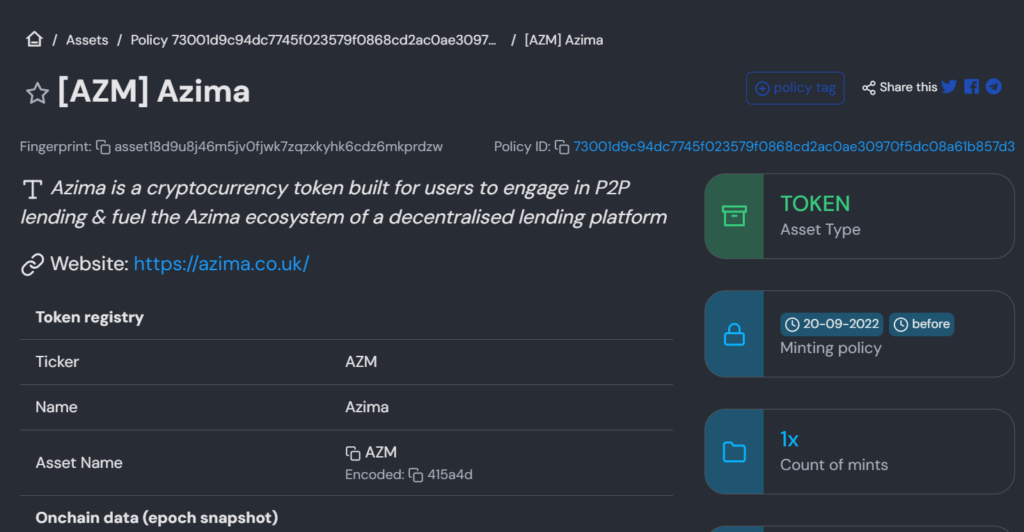Click the minting policy lock icon
Viewport: 1024px width, 532px height.
pyautogui.click(x=734, y=334)
